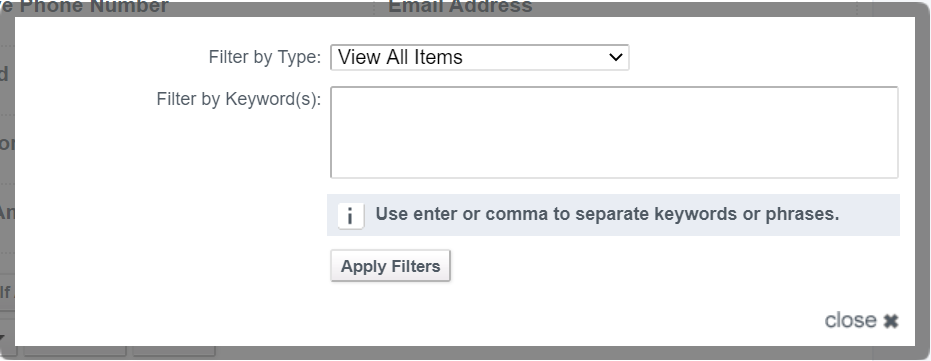Click the 'Apply Filters' button
The width and height of the screenshot is (931, 361).
click(390, 266)
